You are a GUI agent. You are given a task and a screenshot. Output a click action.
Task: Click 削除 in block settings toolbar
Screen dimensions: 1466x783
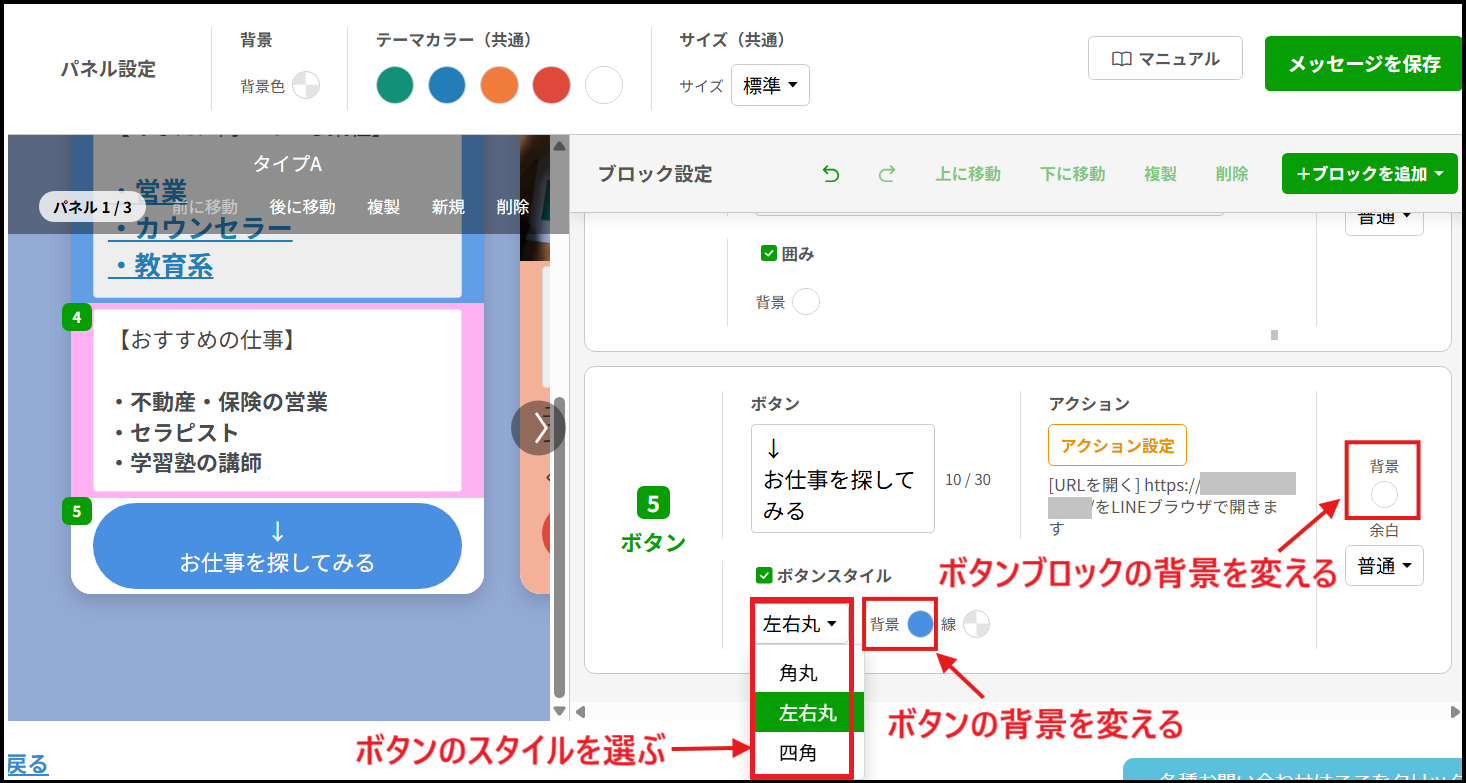[1232, 174]
